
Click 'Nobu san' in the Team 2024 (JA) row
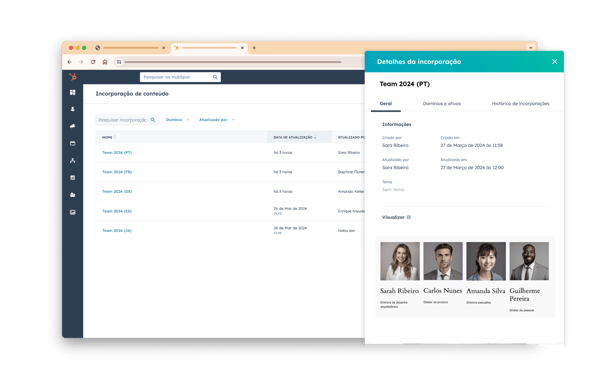click(346, 230)
